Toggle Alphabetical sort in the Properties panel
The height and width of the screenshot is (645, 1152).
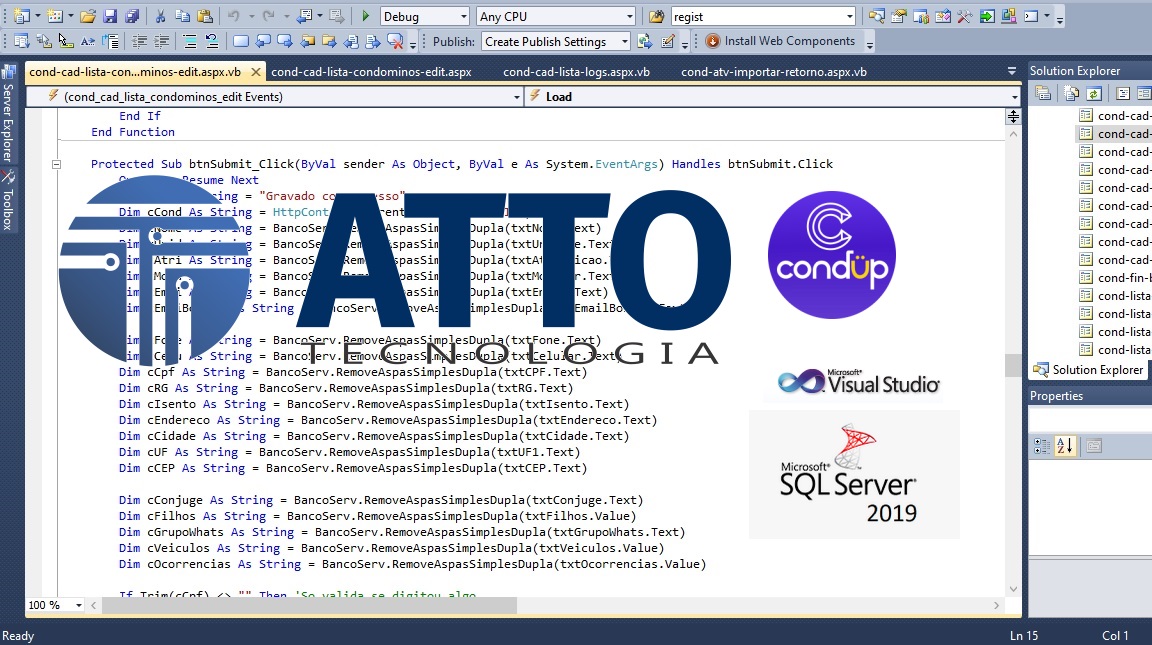coord(1065,446)
